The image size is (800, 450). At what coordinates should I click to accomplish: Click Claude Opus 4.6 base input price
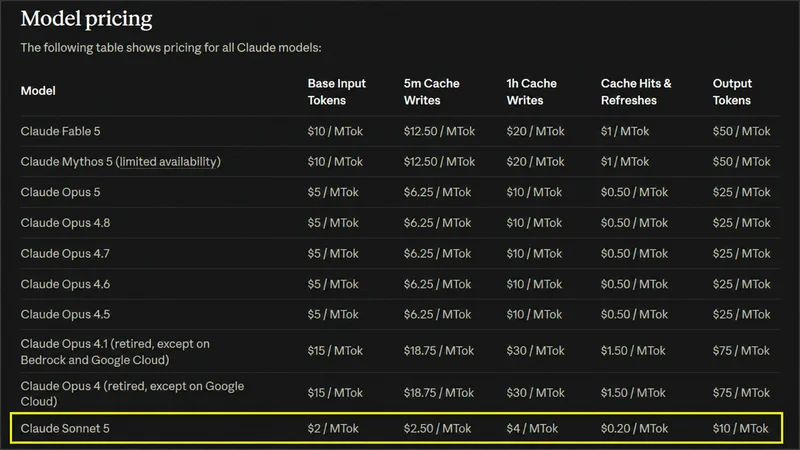click(x=333, y=284)
